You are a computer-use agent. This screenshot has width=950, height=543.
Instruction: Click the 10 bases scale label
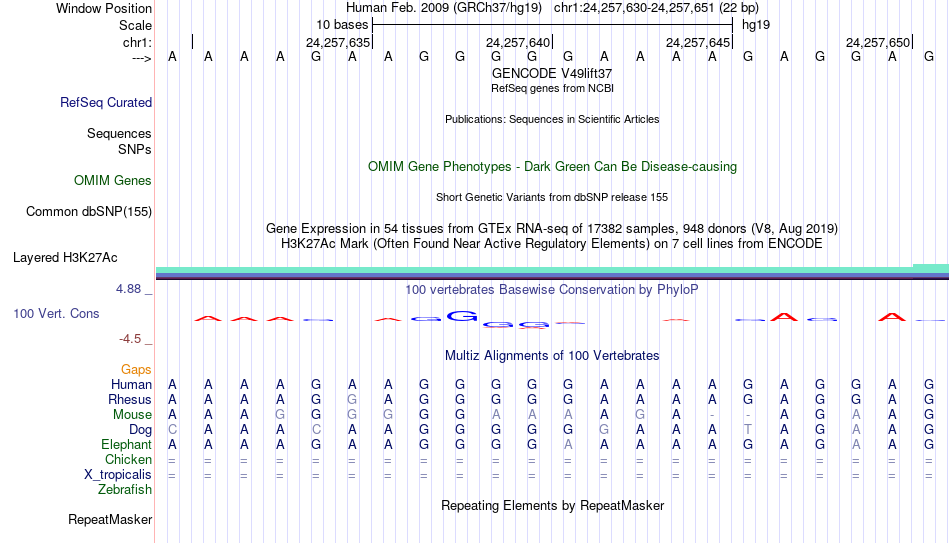[x=342, y=25]
